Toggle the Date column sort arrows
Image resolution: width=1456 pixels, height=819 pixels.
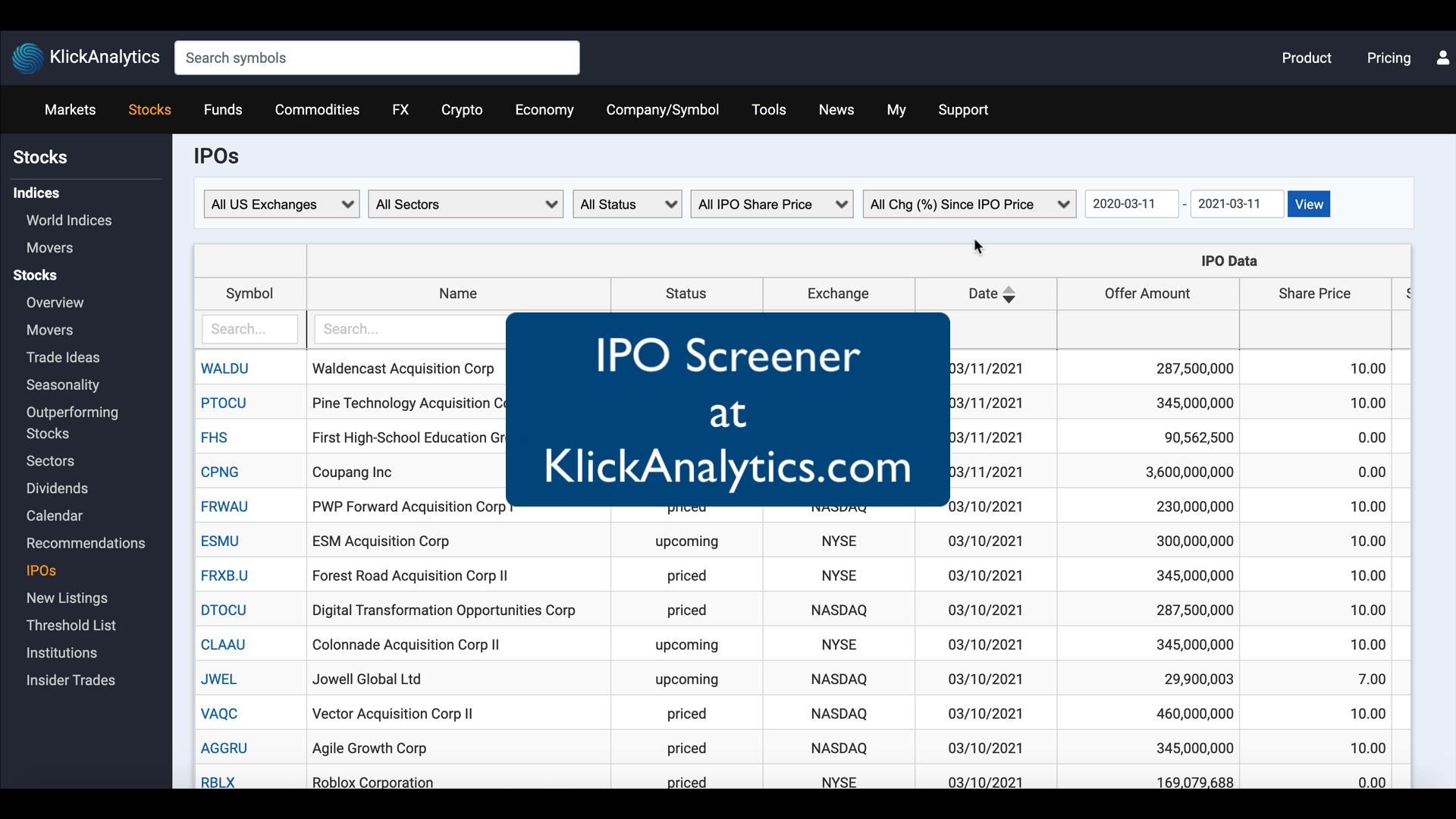[x=1009, y=294]
